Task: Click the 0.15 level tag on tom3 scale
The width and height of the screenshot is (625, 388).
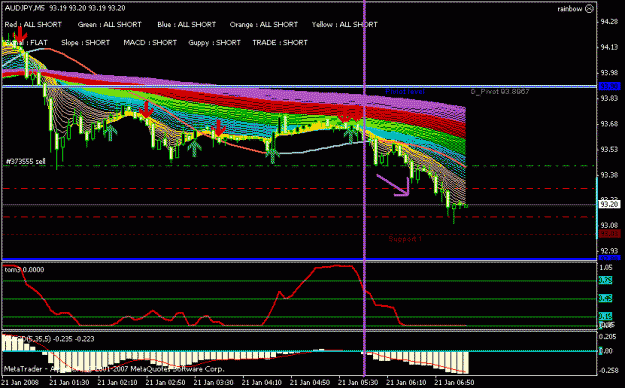Action: tap(605, 316)
